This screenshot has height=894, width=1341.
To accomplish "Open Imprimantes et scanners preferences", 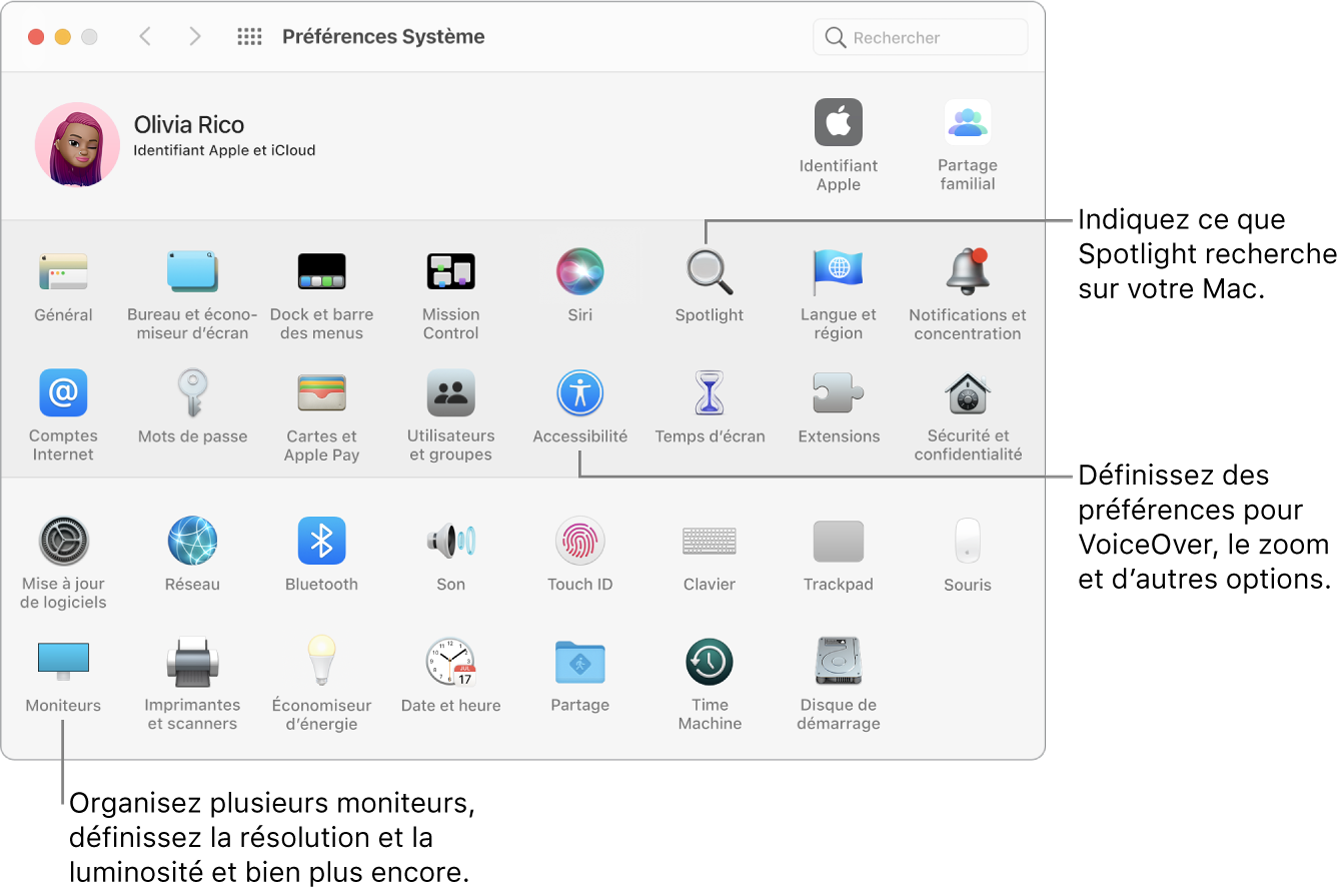I will point(192,661).
